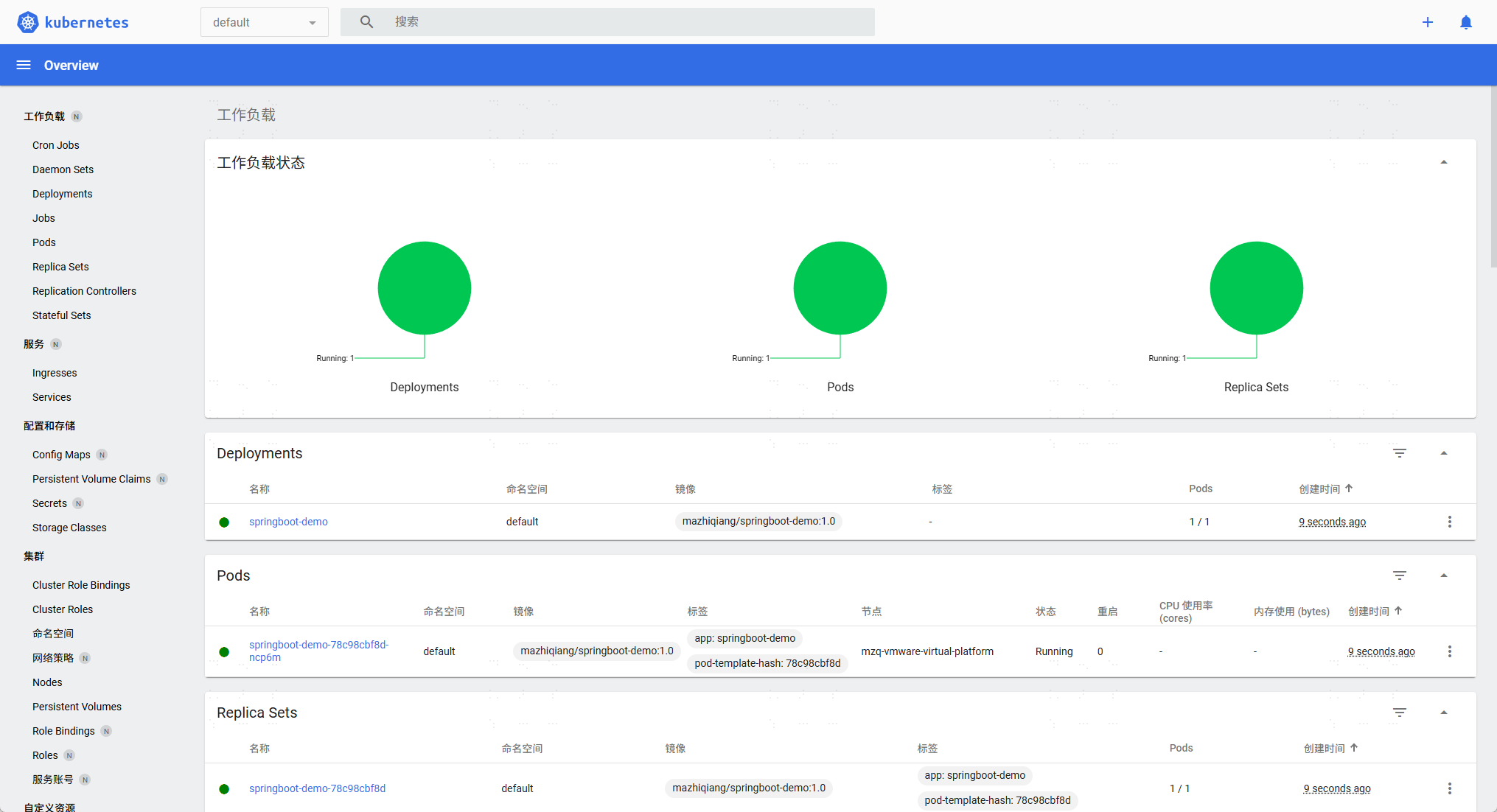The width and height of the screenshot is (1497, 812).
Task: Click the plus create resource icon
Action: click(x=1428, y=22)
